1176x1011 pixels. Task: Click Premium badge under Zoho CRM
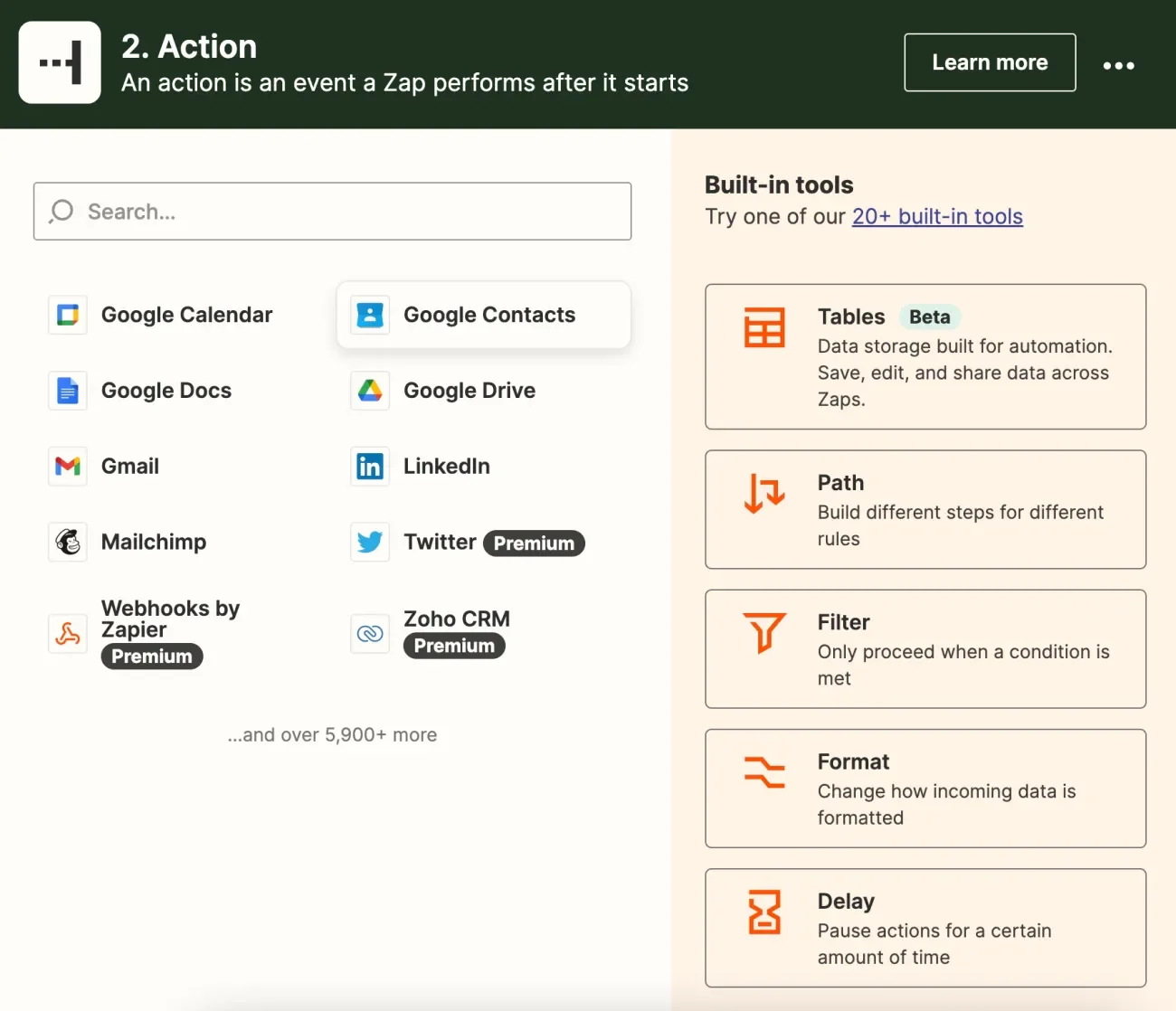454,646
